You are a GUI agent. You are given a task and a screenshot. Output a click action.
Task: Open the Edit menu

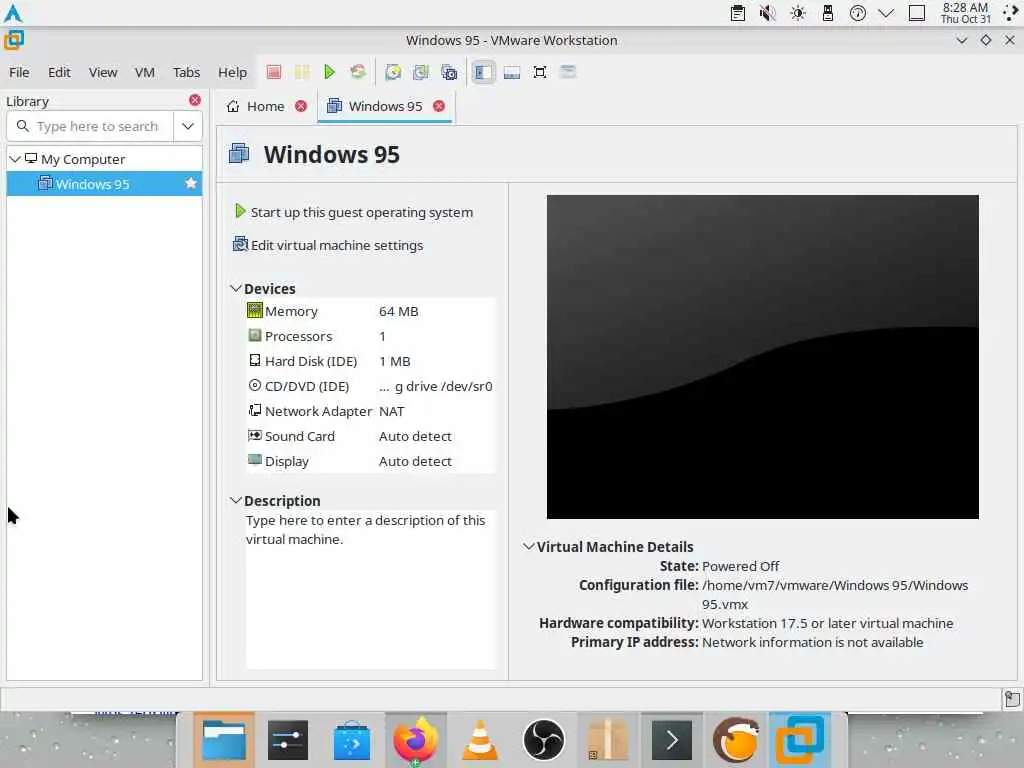pos(59,72)
